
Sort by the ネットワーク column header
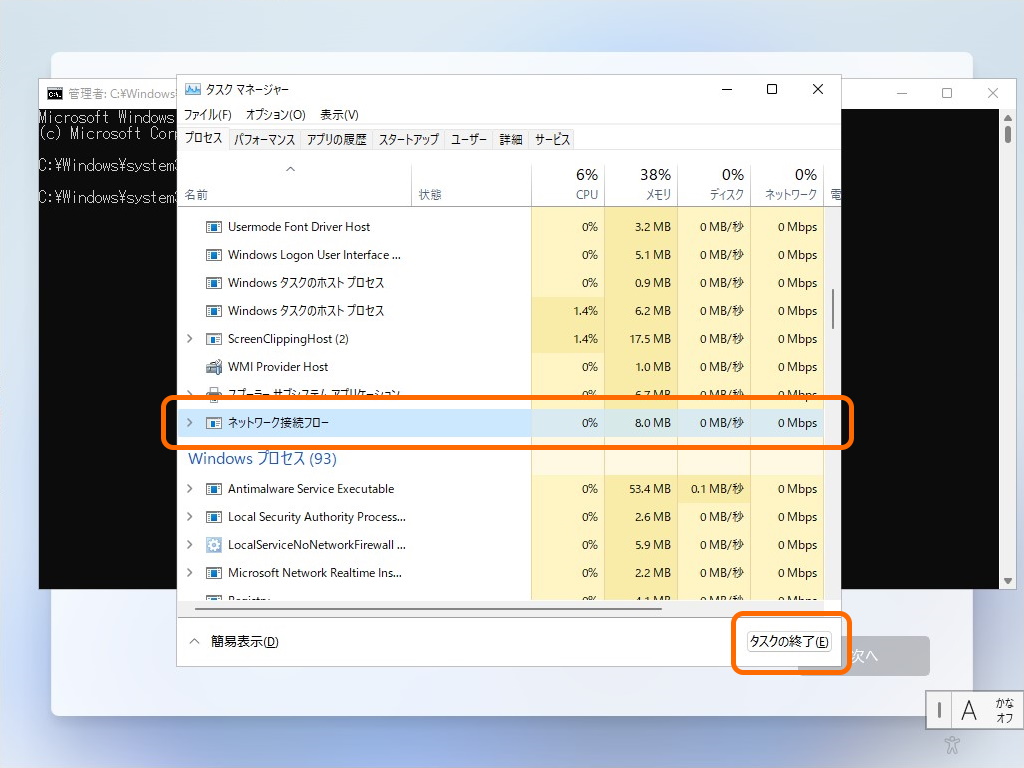click(788, 185)
